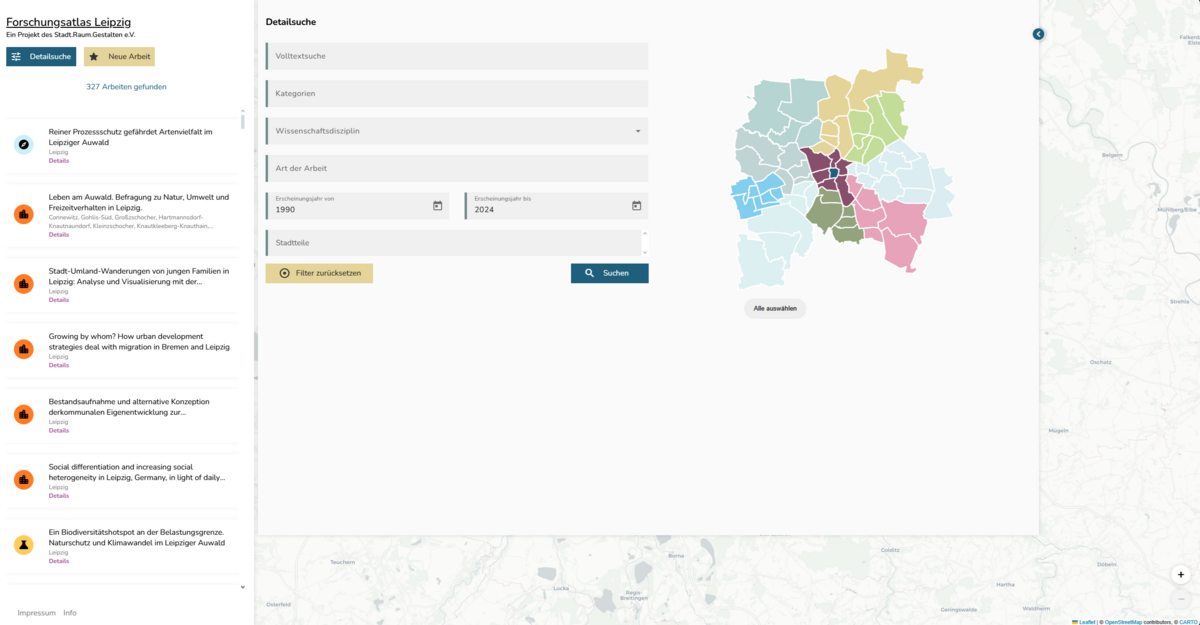Click the results list scroll-up arrow
Image resolution: width=1200 pixels, height=625 pixels.
[x=242, y=112]
